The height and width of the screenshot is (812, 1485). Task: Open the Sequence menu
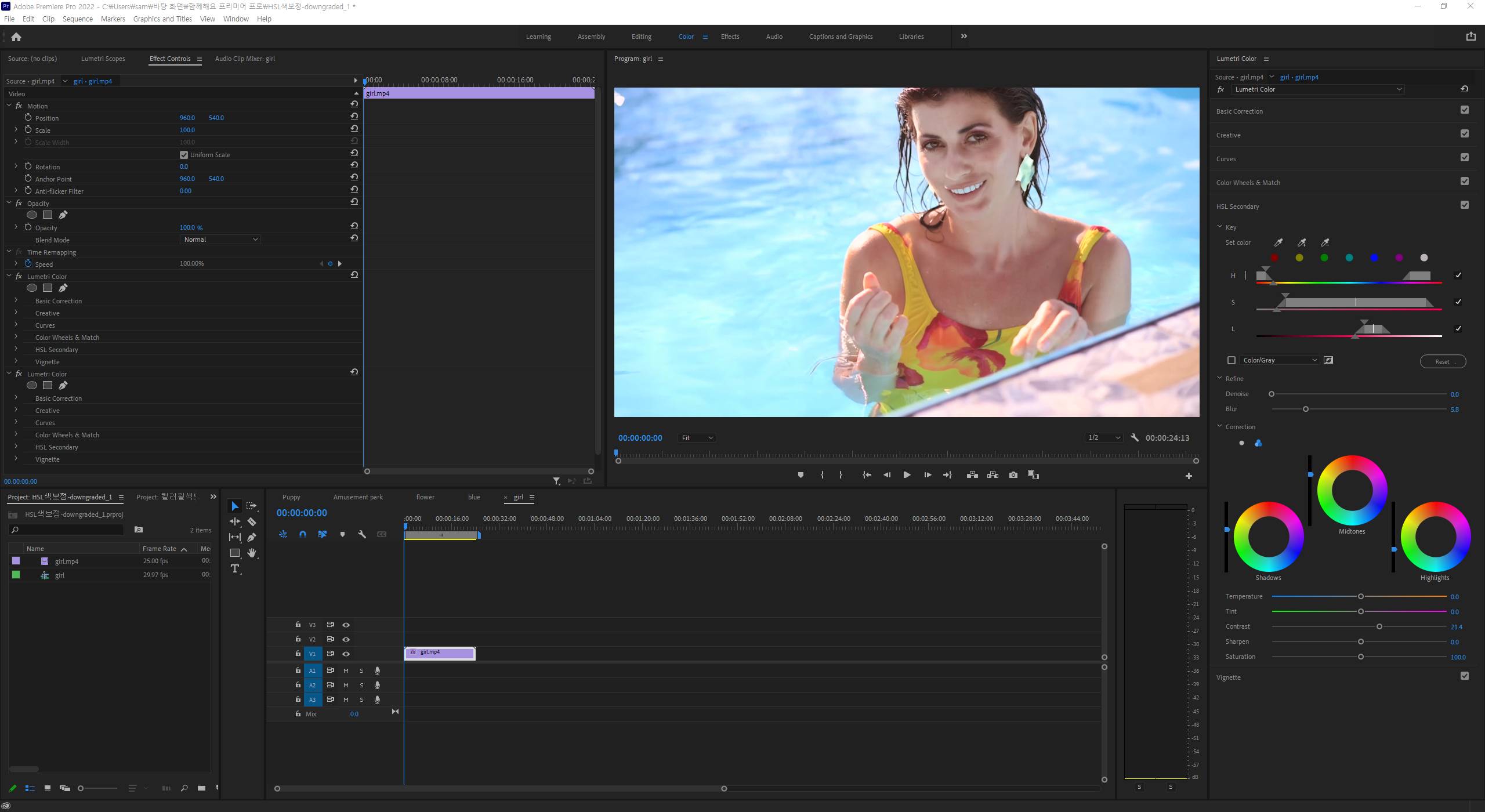[77, 19]
